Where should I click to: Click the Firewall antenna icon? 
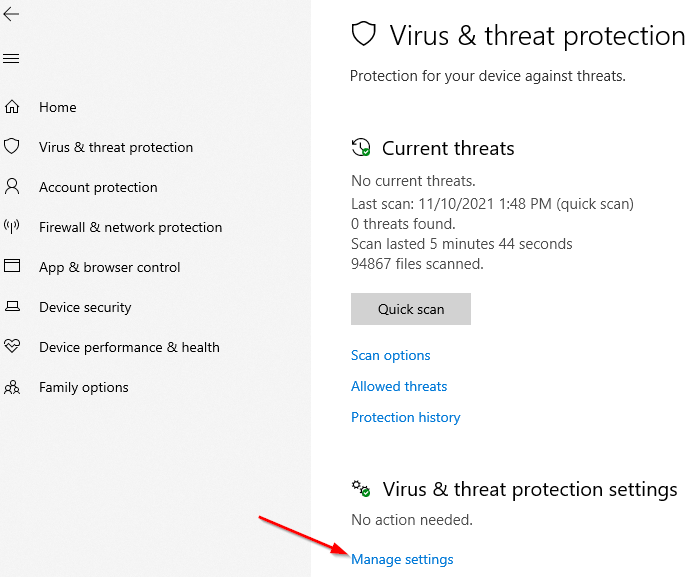point(12,226)
